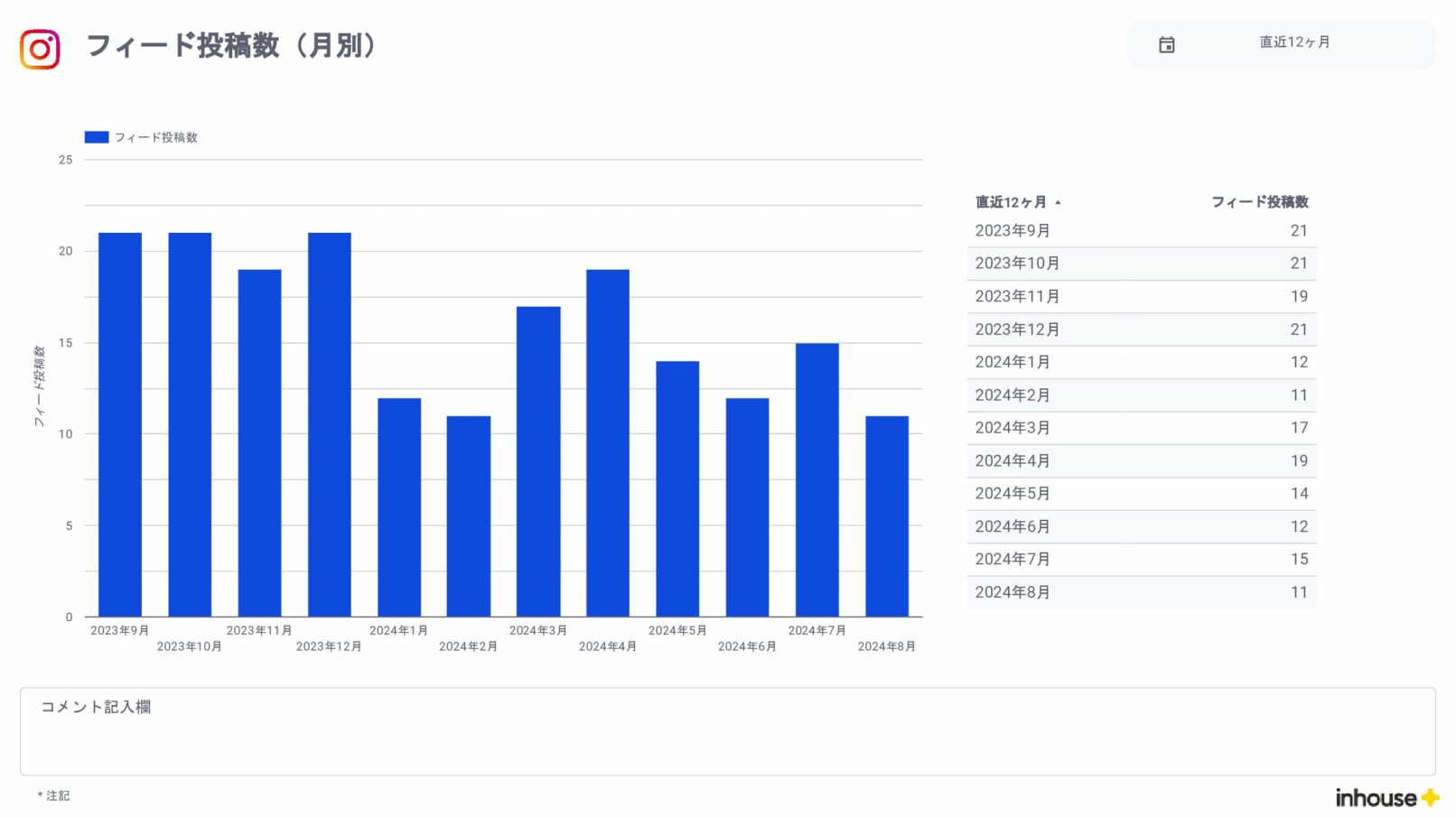Click the inhouse plus logo
The height and width of the screenshot is (817, 1456).
(x=1386, y=797)
